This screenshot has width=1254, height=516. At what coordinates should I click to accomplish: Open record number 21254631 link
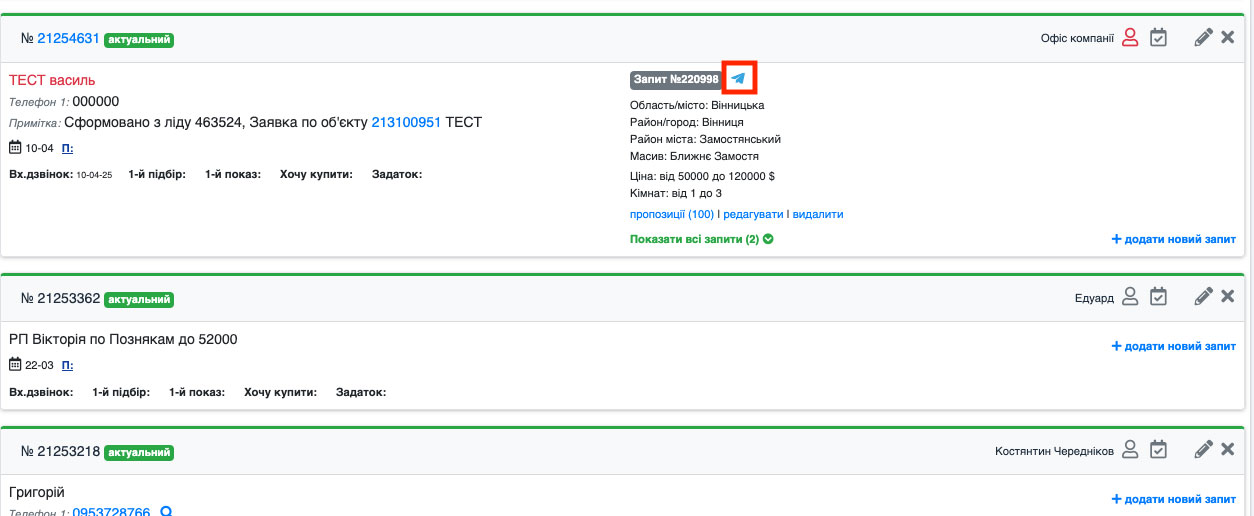(68, 39)
